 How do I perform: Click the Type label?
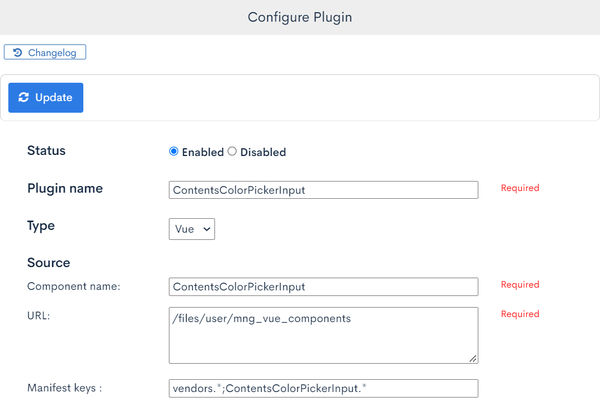(x=41, y=226)
